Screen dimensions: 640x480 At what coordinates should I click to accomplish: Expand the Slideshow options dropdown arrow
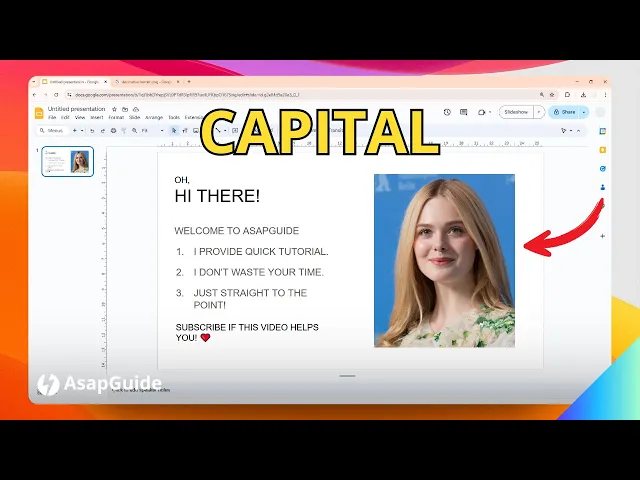539,112
